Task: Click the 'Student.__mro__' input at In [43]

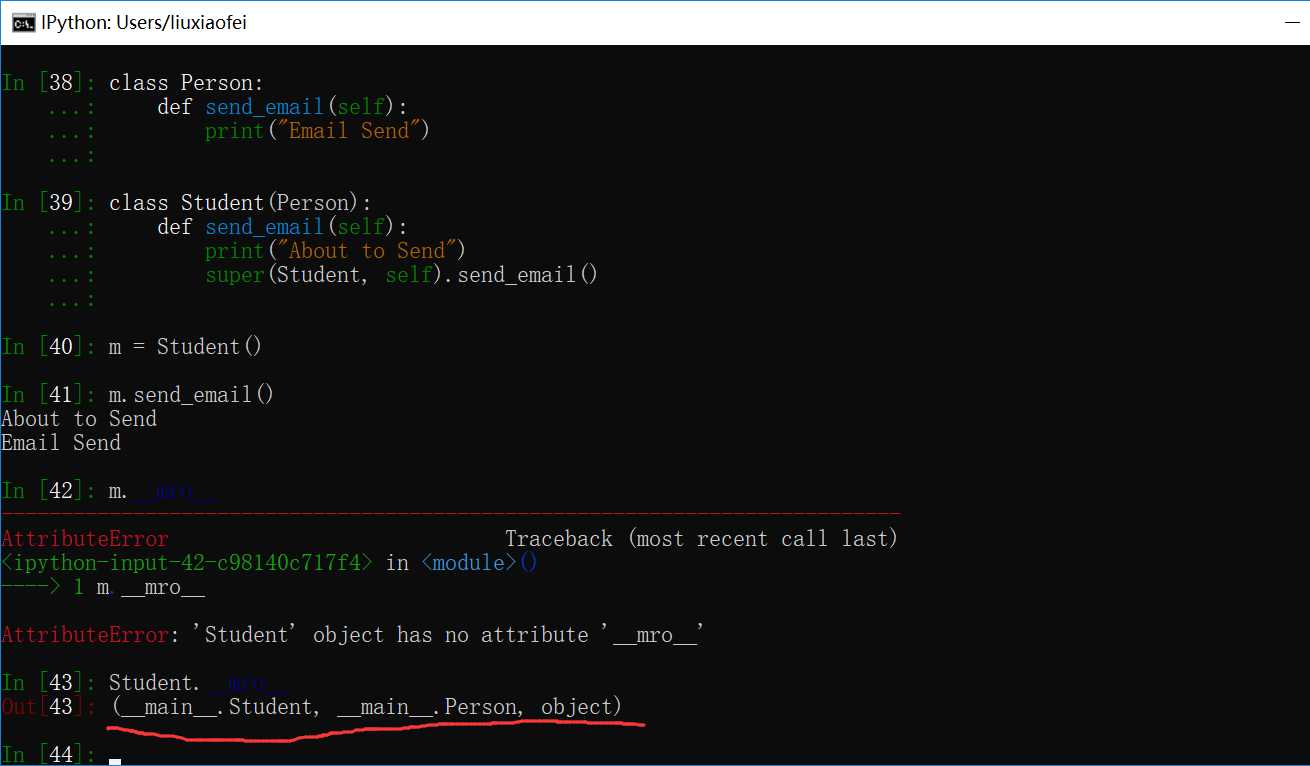Action: coord(197,683)
